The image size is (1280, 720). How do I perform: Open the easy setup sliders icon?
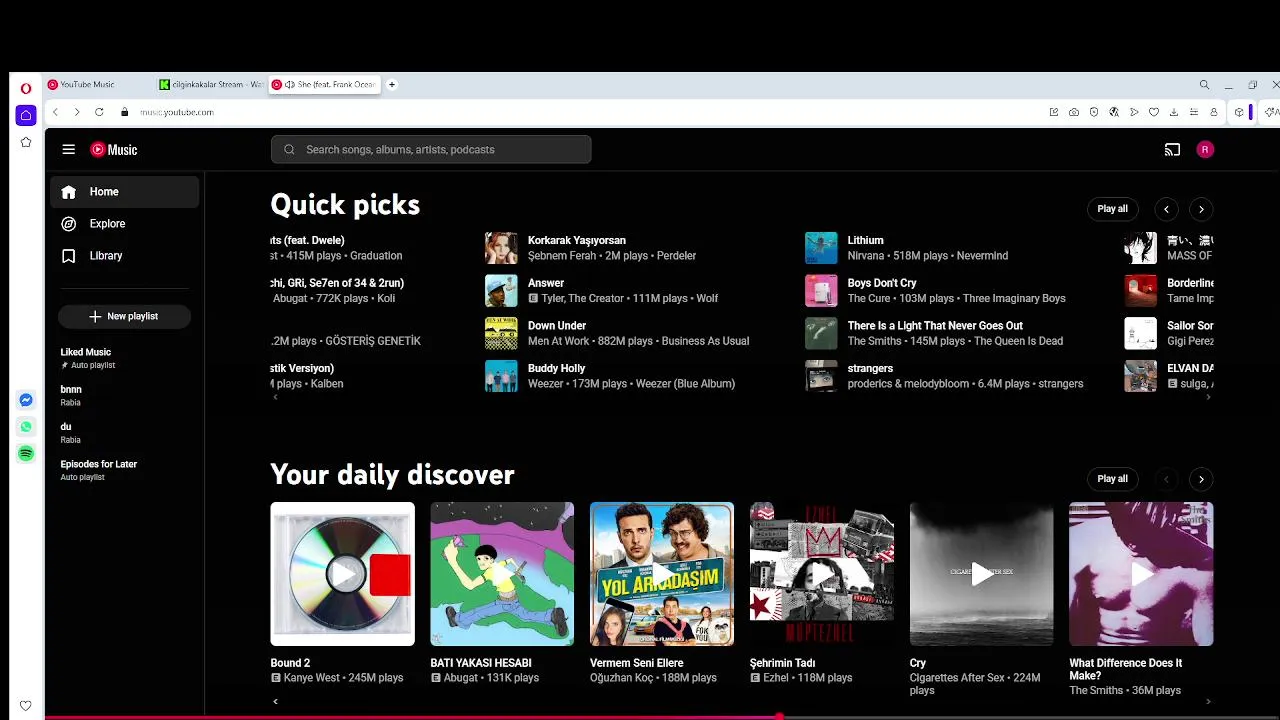1194,112
